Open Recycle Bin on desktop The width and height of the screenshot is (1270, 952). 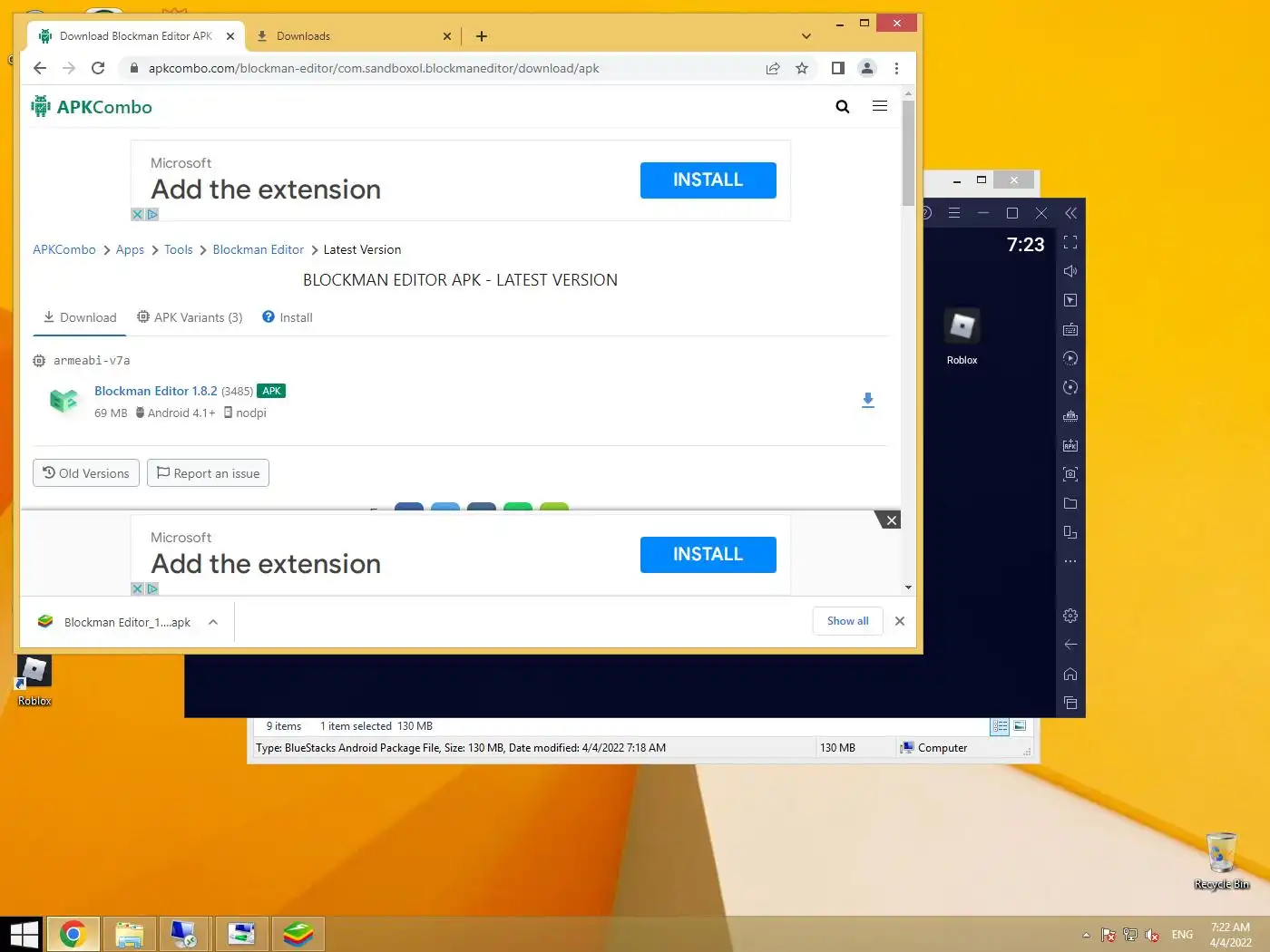[1222, 861]
